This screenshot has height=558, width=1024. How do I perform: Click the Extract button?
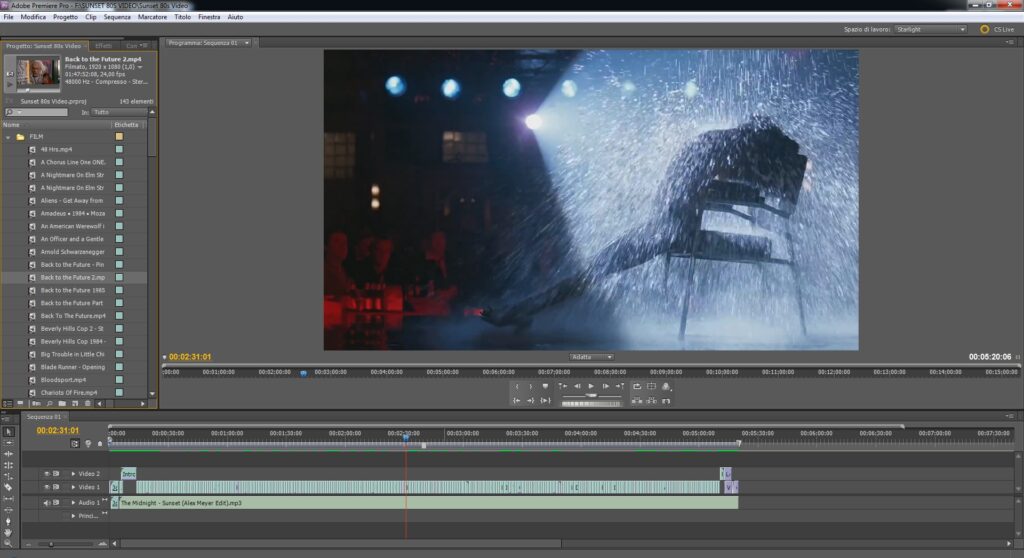point(651,401)
